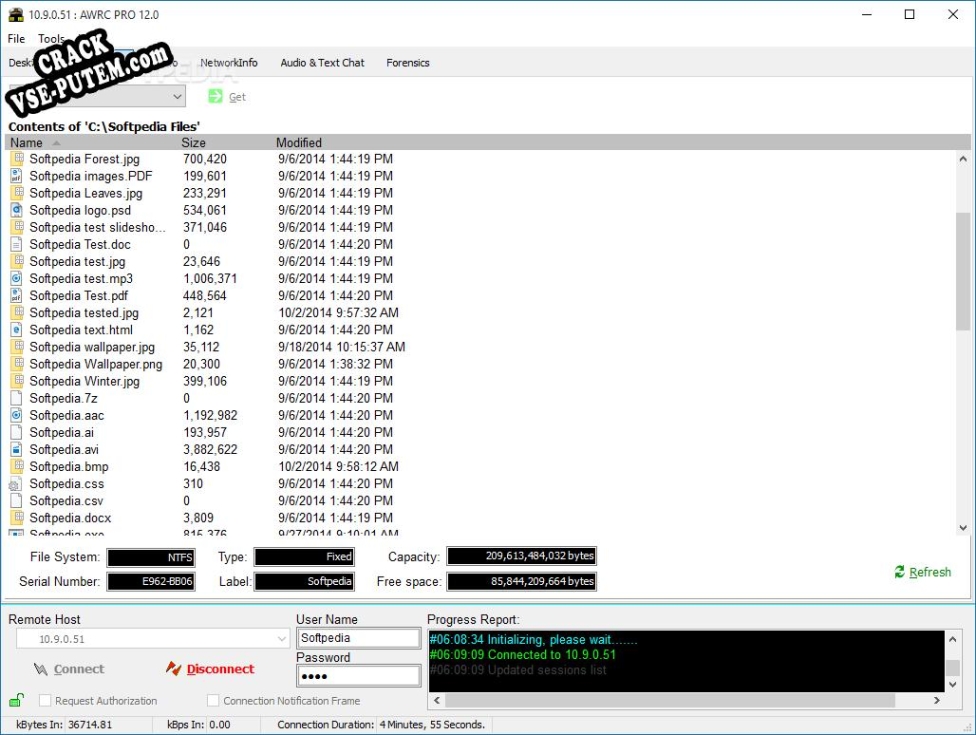This screenshot has width=976, height=735.
Task: Enable the Request Authorization checkbox
Action: 43,700
